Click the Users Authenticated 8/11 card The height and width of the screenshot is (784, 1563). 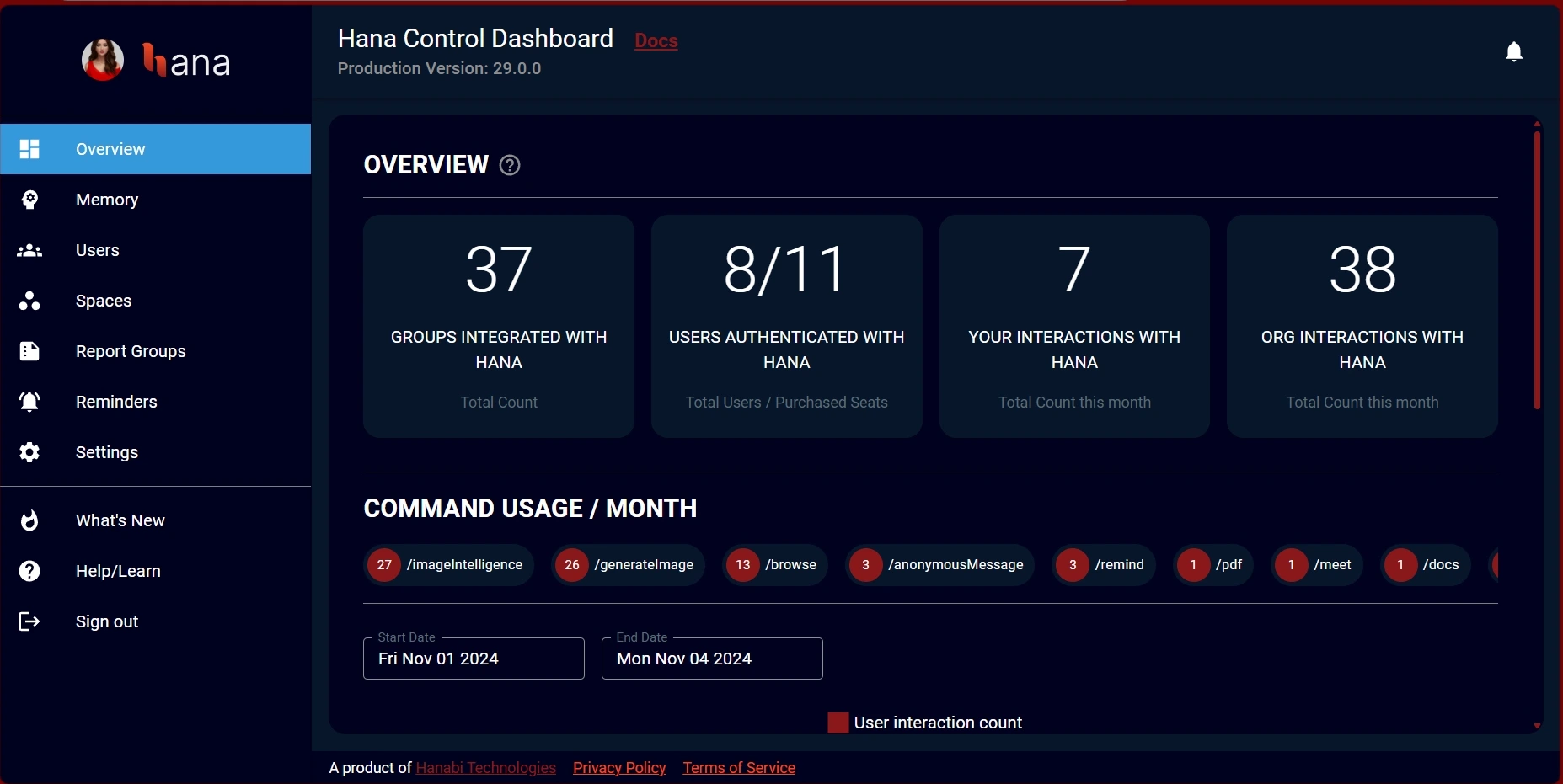(x=787, y=326)
